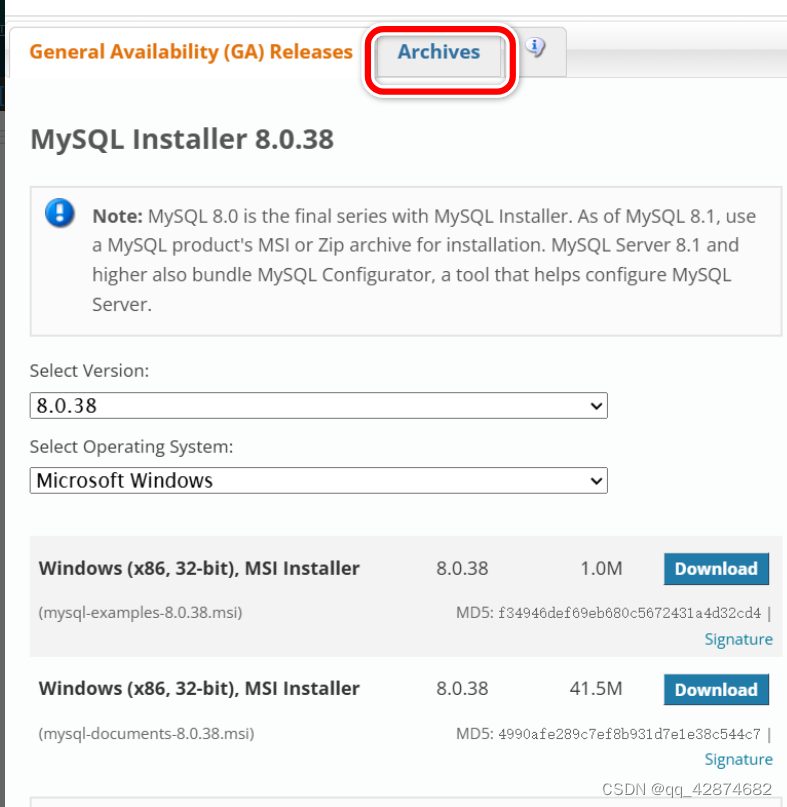The image size is (787, 807).
Task: Download the mysql-examples-8.0.38.msi installer
Action: pyautogui.click(x=715, y=569)
